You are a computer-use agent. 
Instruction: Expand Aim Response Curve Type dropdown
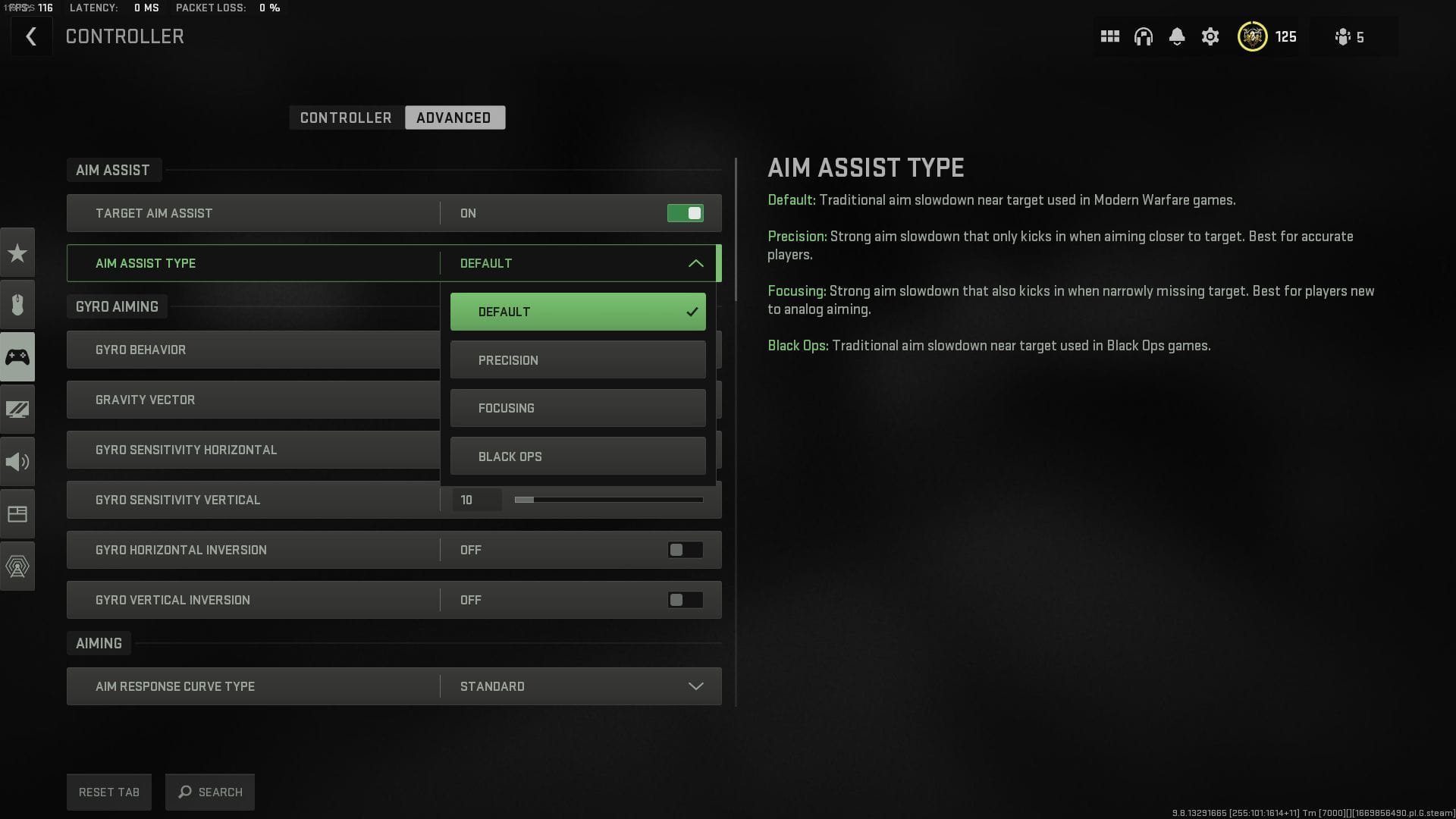coord(695,686)
